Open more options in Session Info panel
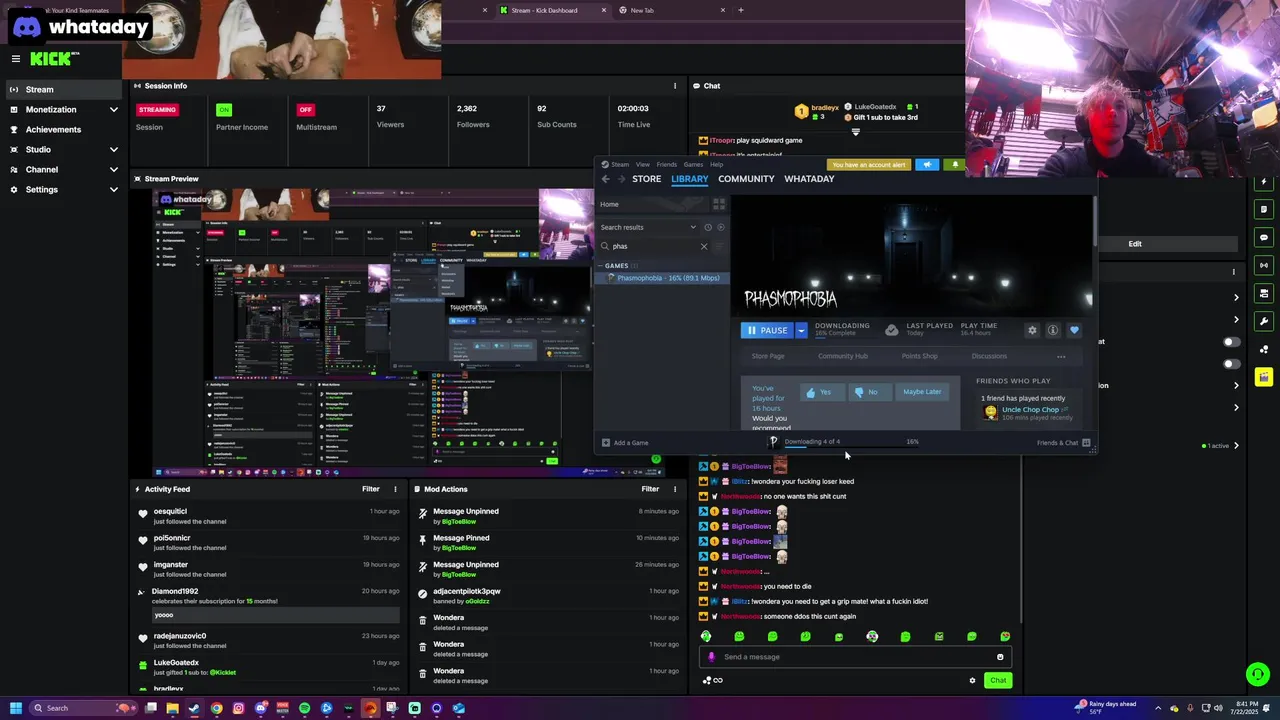This screenshot has height=720, width=1280. (x=675, y=86)
